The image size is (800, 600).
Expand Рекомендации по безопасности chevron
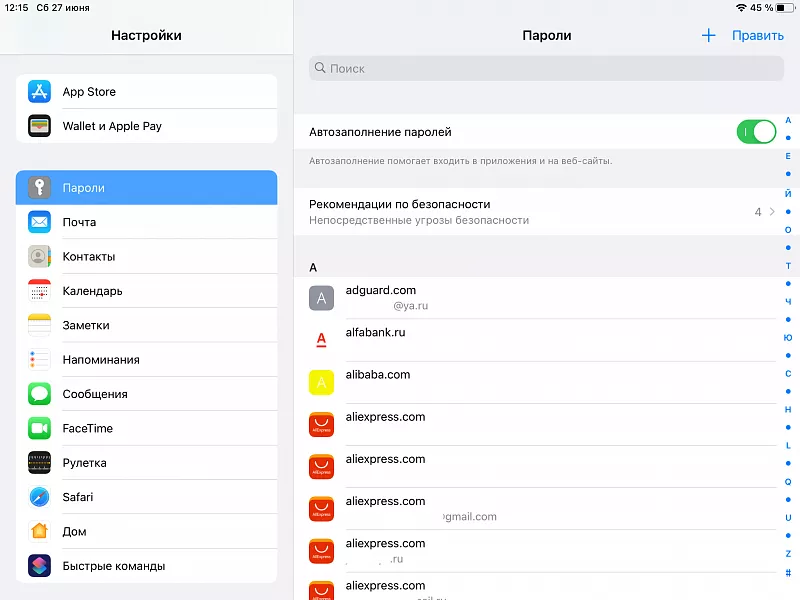[x=772, y=212]
